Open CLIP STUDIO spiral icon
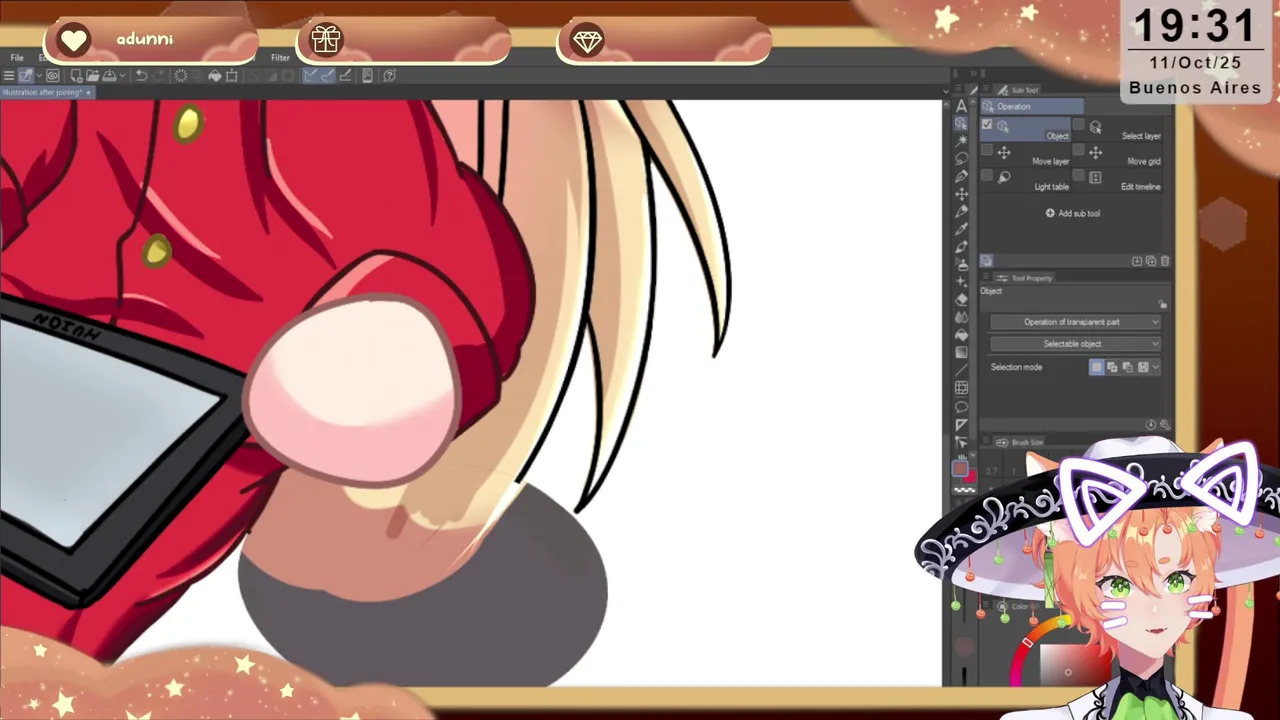 52,76
